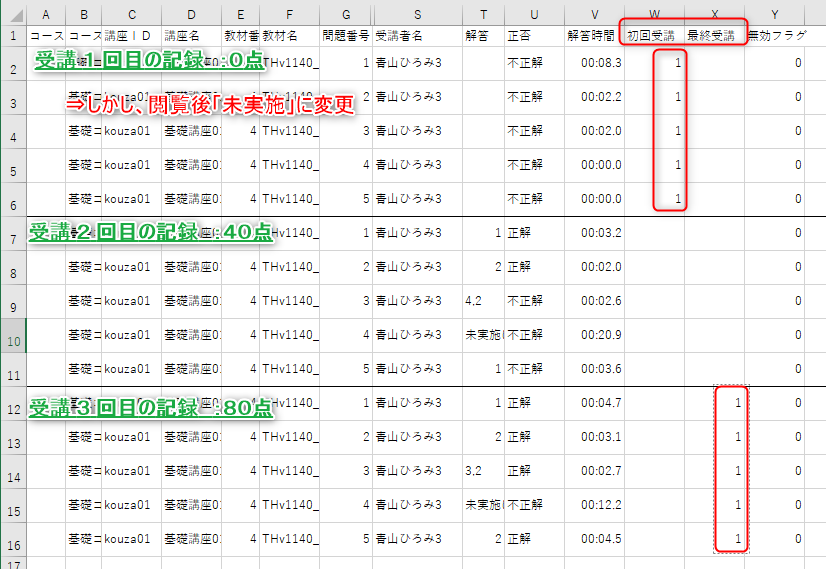826x569 pixels.
Task: Select the 受講者名 header cell
Action: [417, 35]
